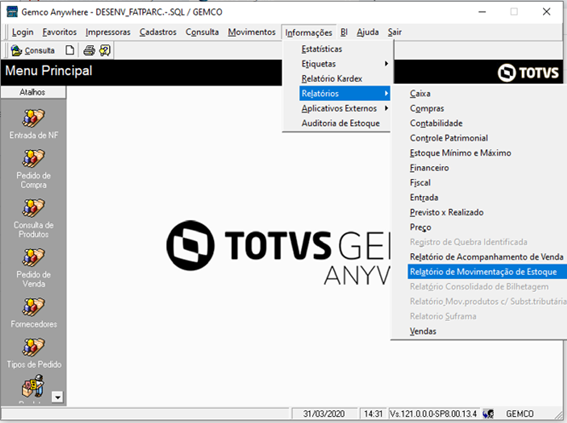
Task: Open the Fornecedores shortcut icon
Action: tap(33, 307)
